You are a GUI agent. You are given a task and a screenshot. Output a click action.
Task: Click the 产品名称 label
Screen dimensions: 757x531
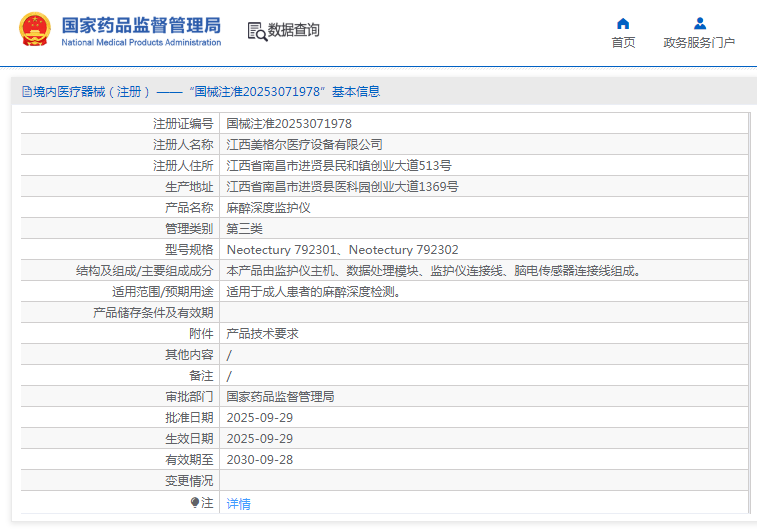click(189, 208)
